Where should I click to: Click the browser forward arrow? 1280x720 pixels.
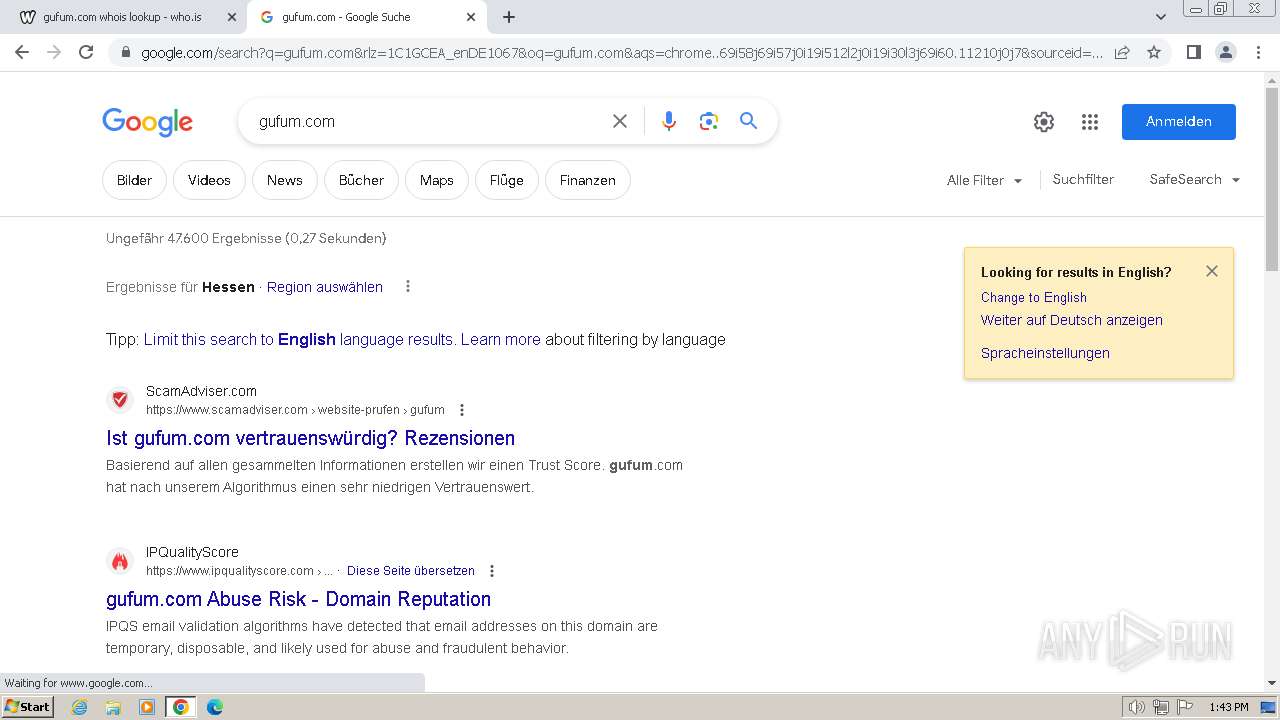pyautogui.click(x=54, y=52)
